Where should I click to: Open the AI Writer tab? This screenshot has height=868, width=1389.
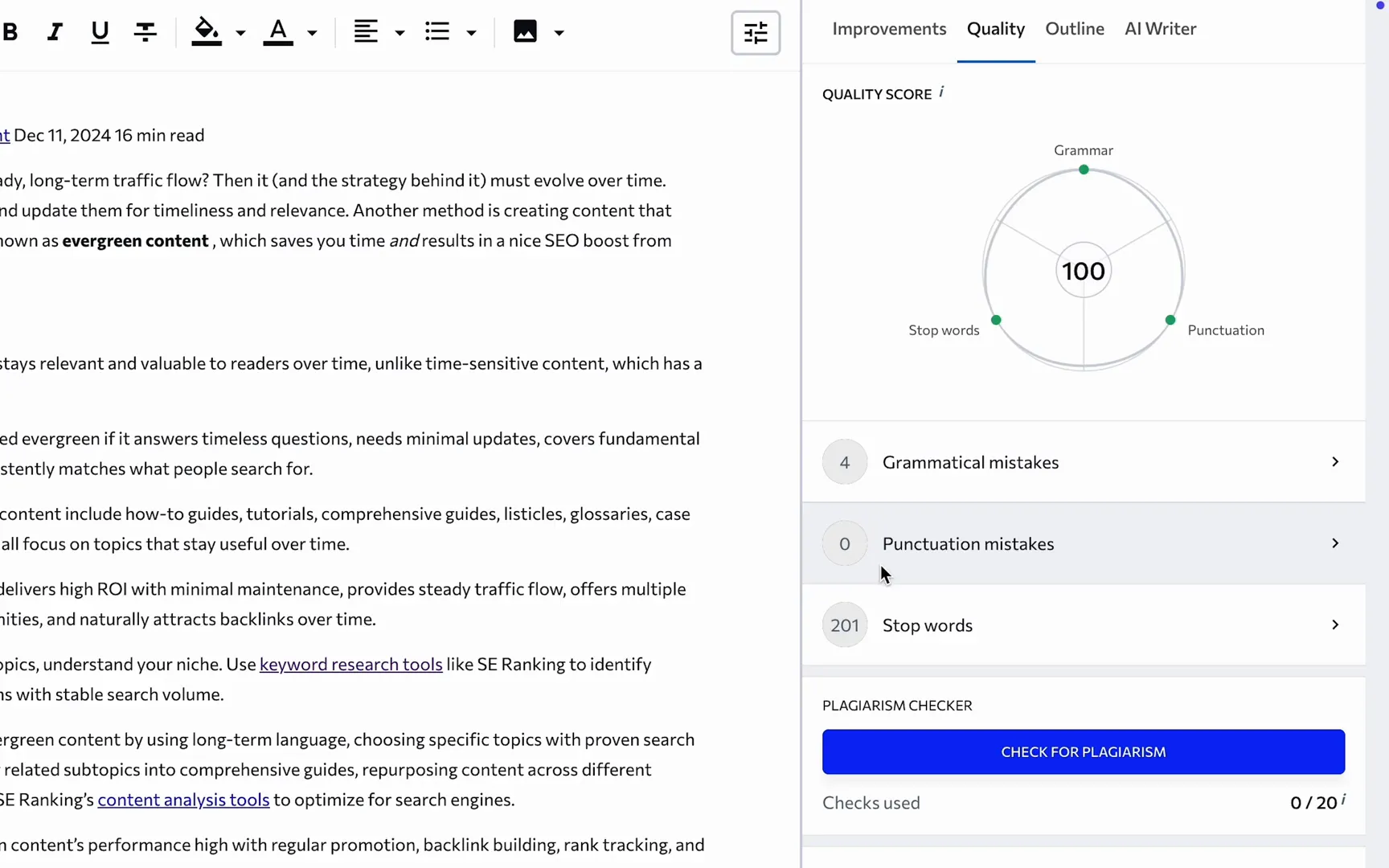coord(1160,29)
